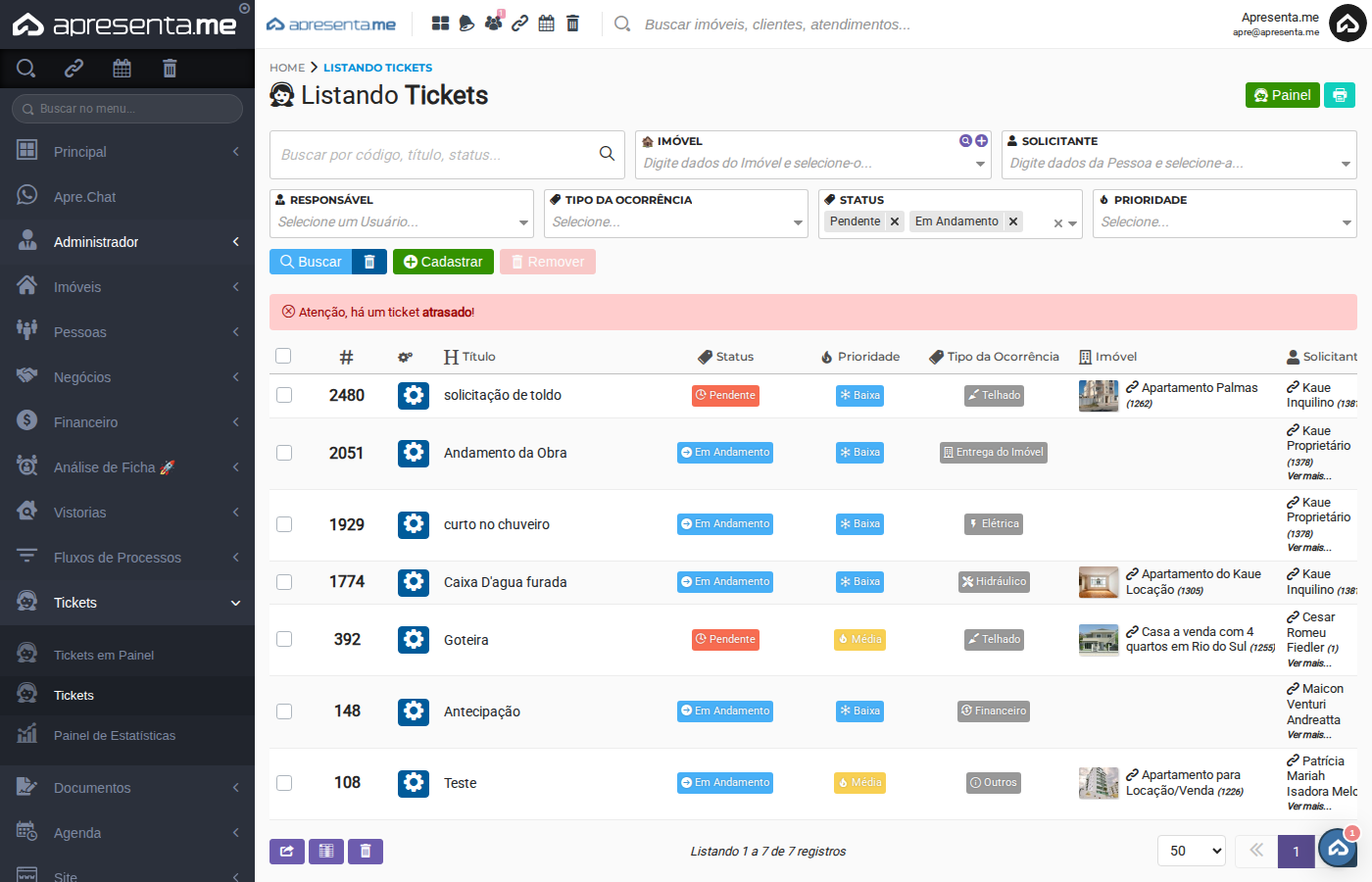Open the sidebar calendar icon
Viewport: 1372px width, 882px height.
pos(122,69)
